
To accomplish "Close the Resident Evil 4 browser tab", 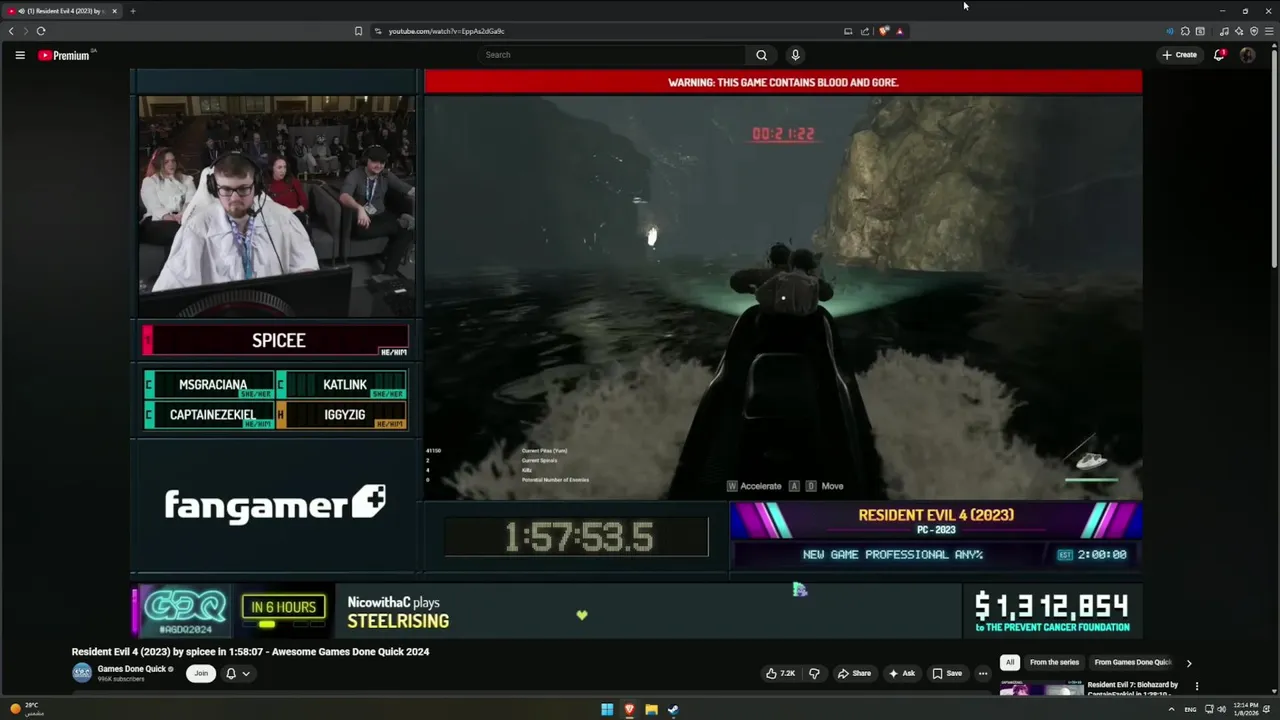I will [114, 11].
